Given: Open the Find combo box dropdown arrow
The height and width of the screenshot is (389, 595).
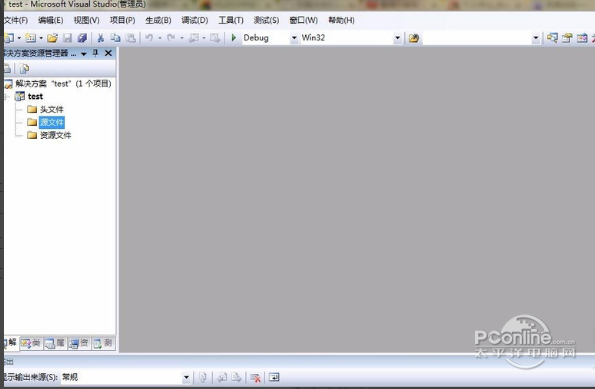Looking at the screenshot, I should pyautogui.click(x=536, y=38).
